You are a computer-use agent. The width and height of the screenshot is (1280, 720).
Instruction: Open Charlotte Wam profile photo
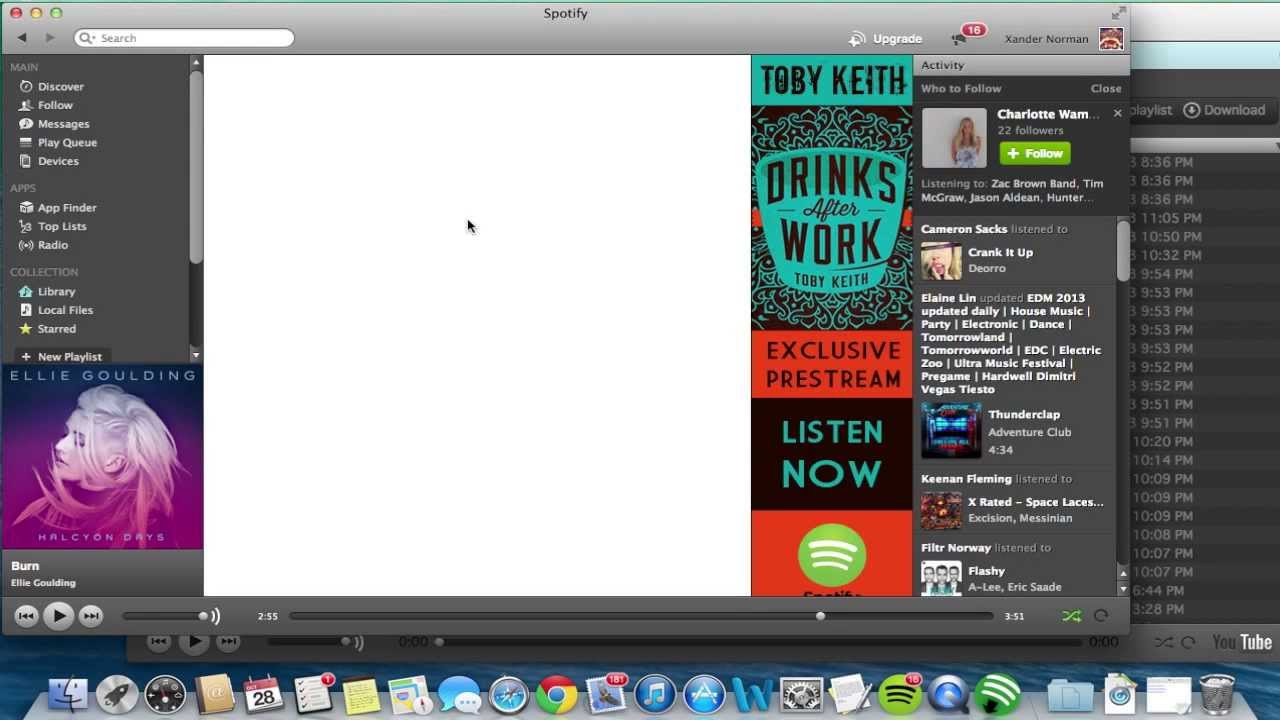click(x=954, y=137)
